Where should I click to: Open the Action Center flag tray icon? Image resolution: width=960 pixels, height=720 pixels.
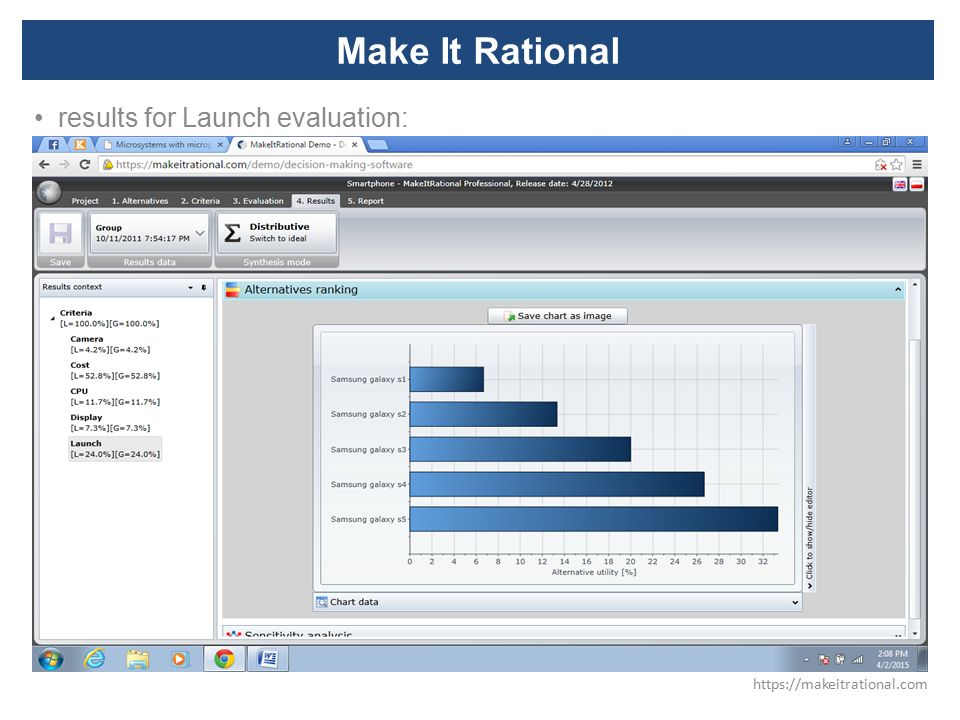pyautogui.click(x=823, y=660)
